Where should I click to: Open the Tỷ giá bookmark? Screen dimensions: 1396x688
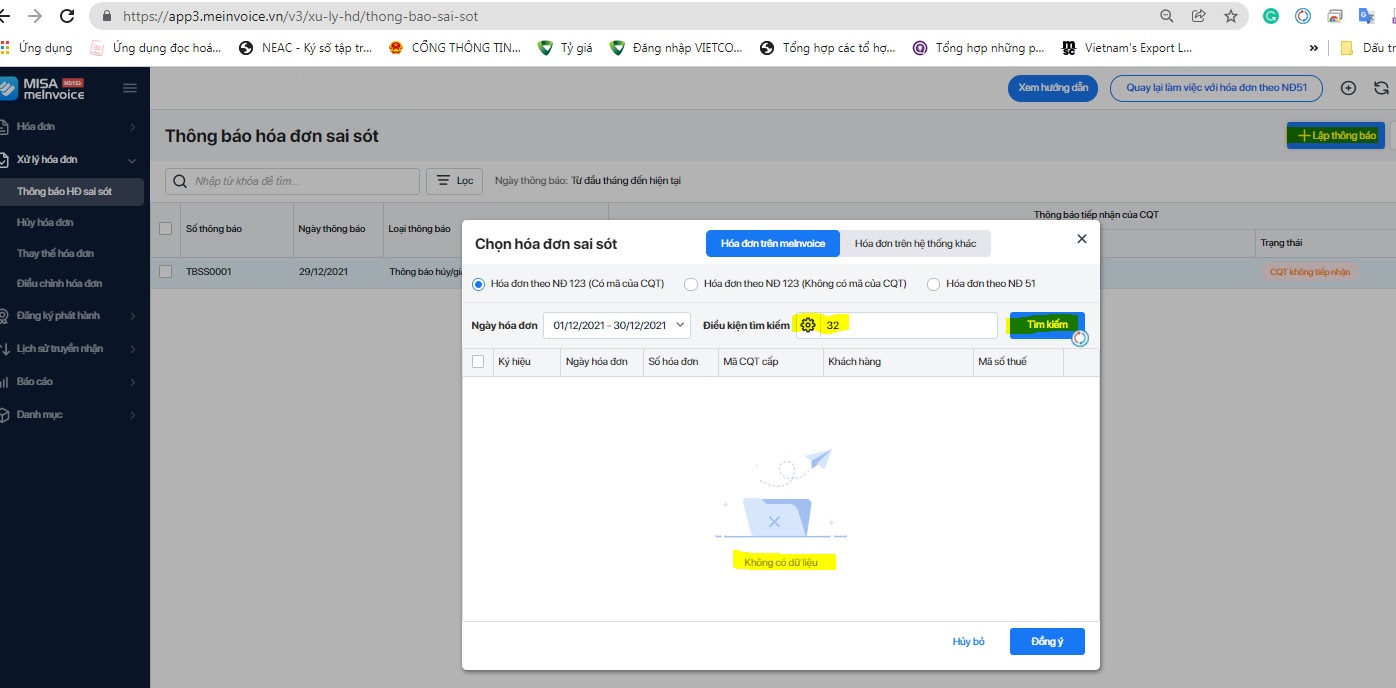[x=565, y=47]
